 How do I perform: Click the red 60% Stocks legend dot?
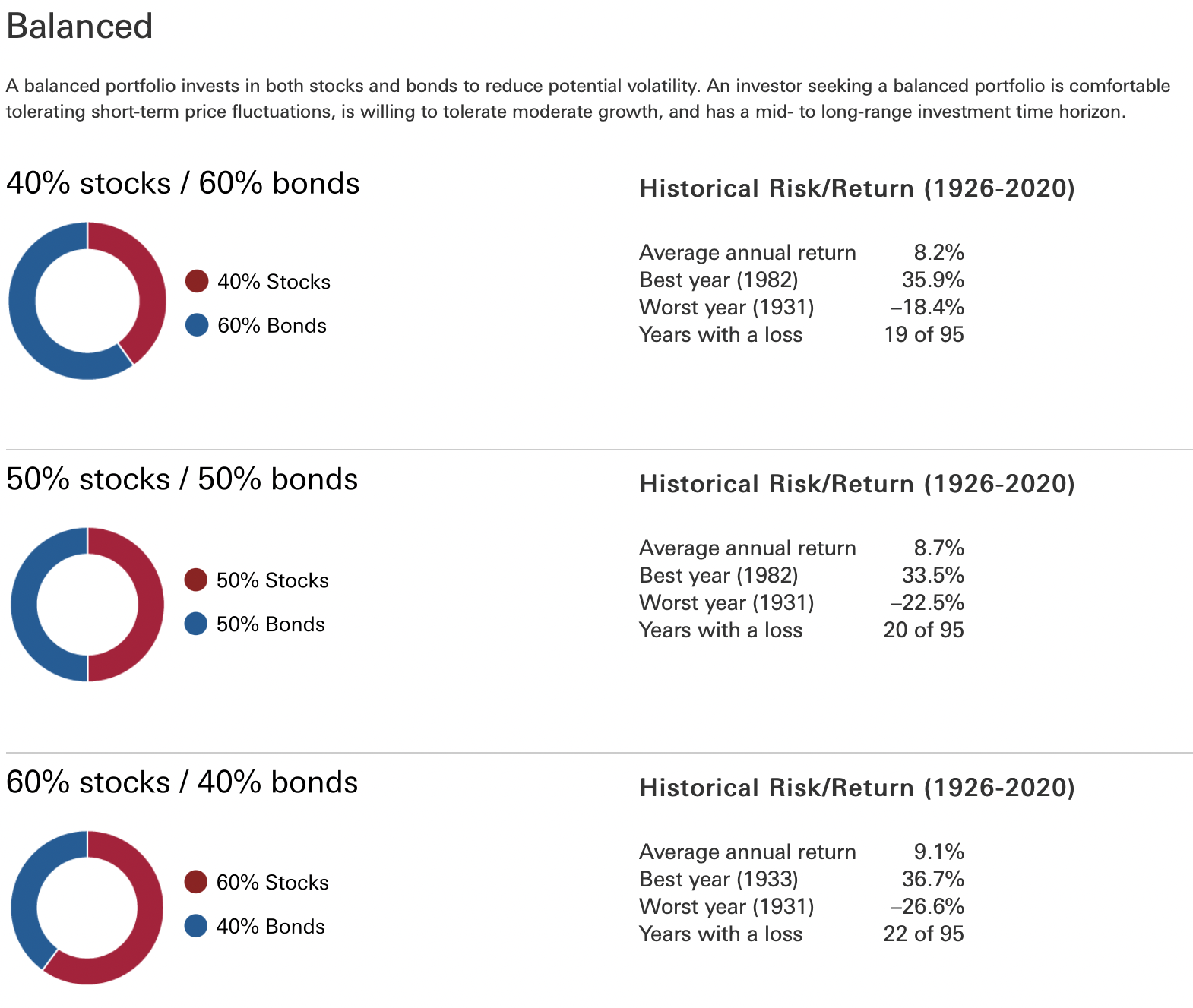(196, 882)
